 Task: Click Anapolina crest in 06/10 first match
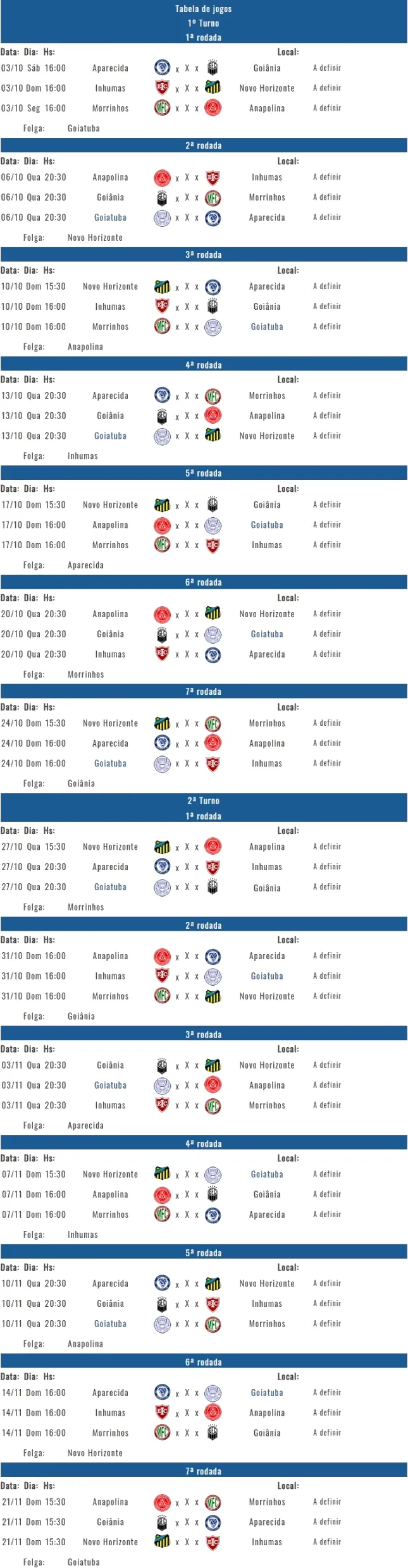[162, 177]
